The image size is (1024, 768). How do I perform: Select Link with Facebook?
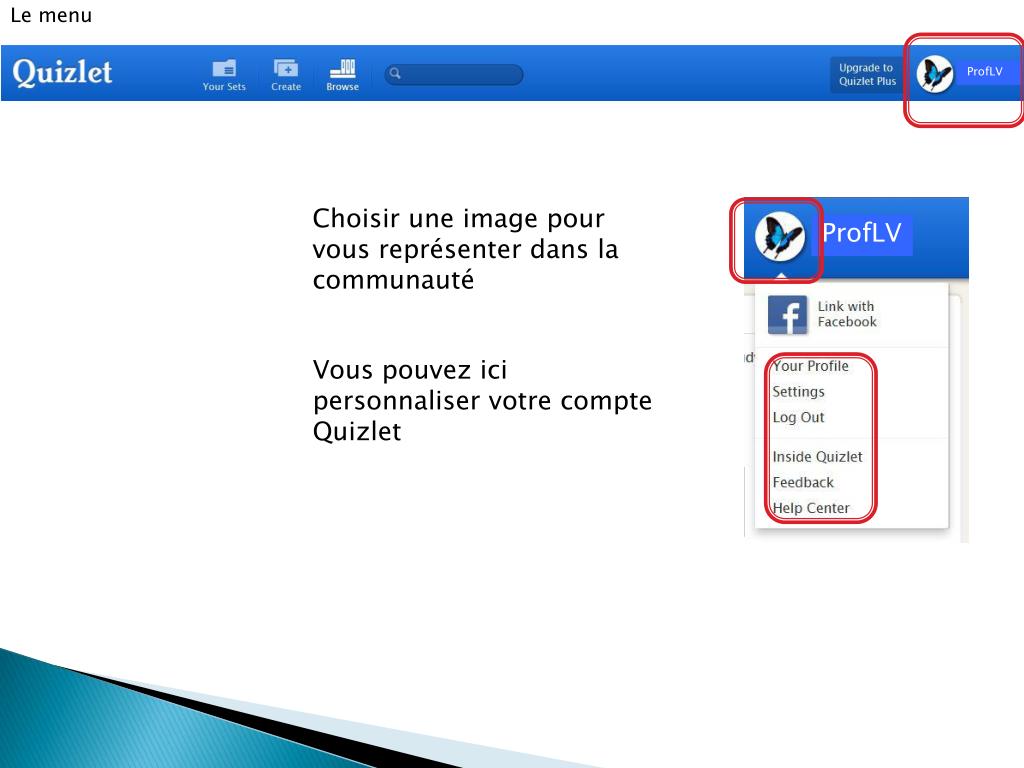[x=846, y=314]
